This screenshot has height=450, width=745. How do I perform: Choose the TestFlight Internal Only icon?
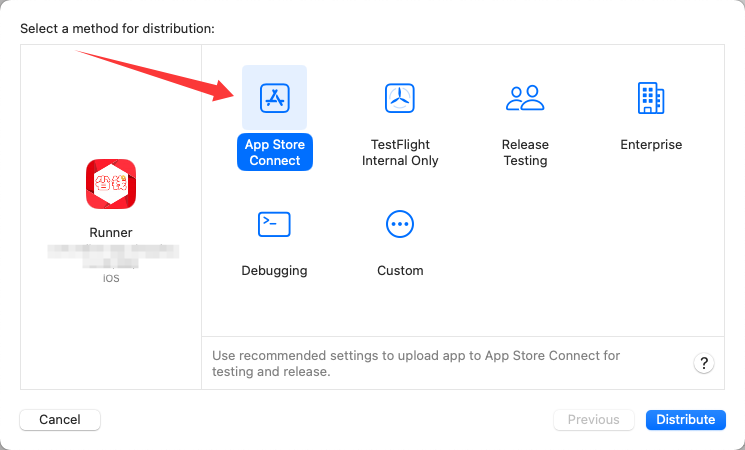tap(400, 98)
